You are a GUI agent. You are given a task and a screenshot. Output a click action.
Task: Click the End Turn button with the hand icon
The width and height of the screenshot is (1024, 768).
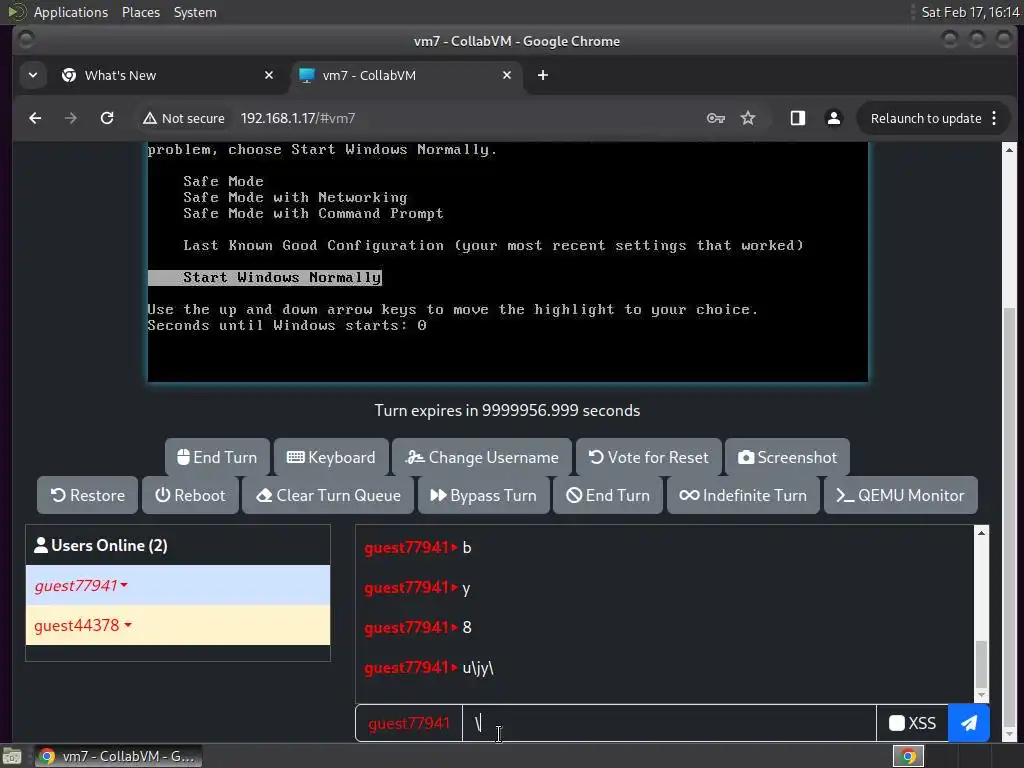tap(217, 457)
